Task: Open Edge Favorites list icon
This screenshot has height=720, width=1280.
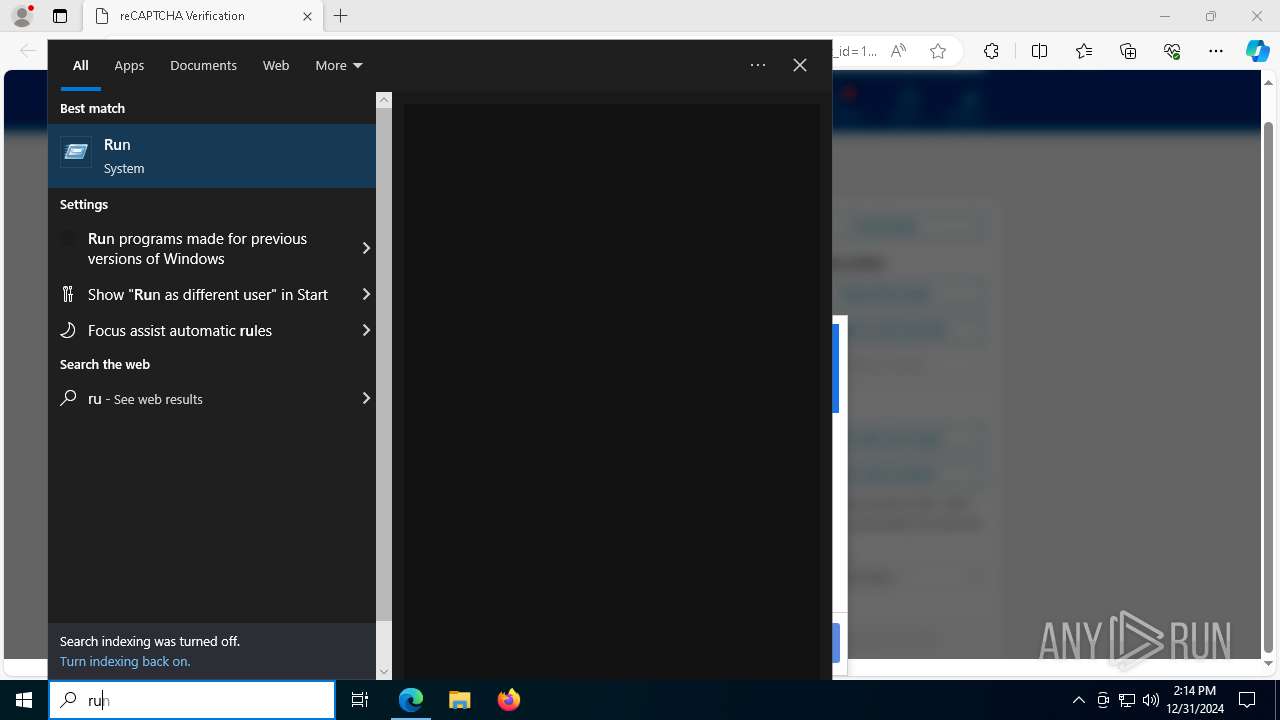Action: 1084,51
